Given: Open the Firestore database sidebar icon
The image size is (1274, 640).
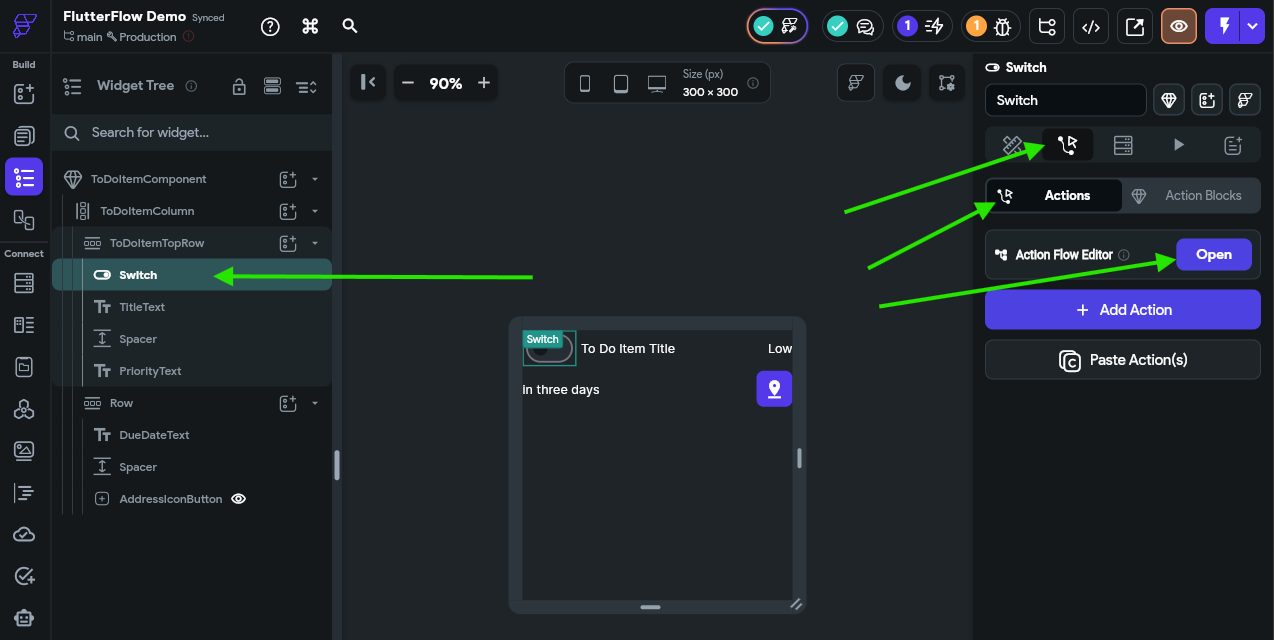Looking at the screenshot, I should 24,283.
